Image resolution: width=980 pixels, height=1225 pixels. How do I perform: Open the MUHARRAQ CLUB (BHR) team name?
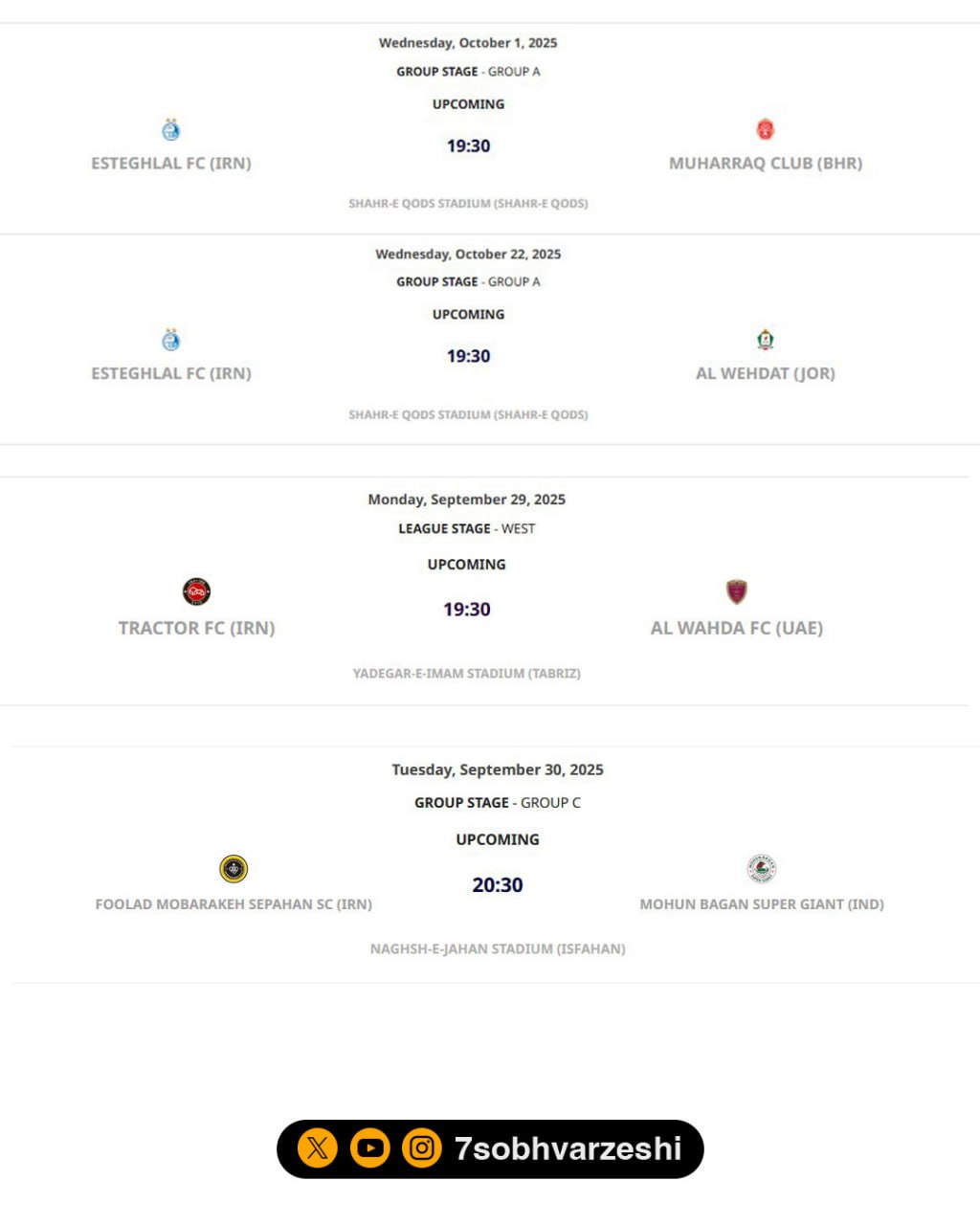click(x=765, y=164)
